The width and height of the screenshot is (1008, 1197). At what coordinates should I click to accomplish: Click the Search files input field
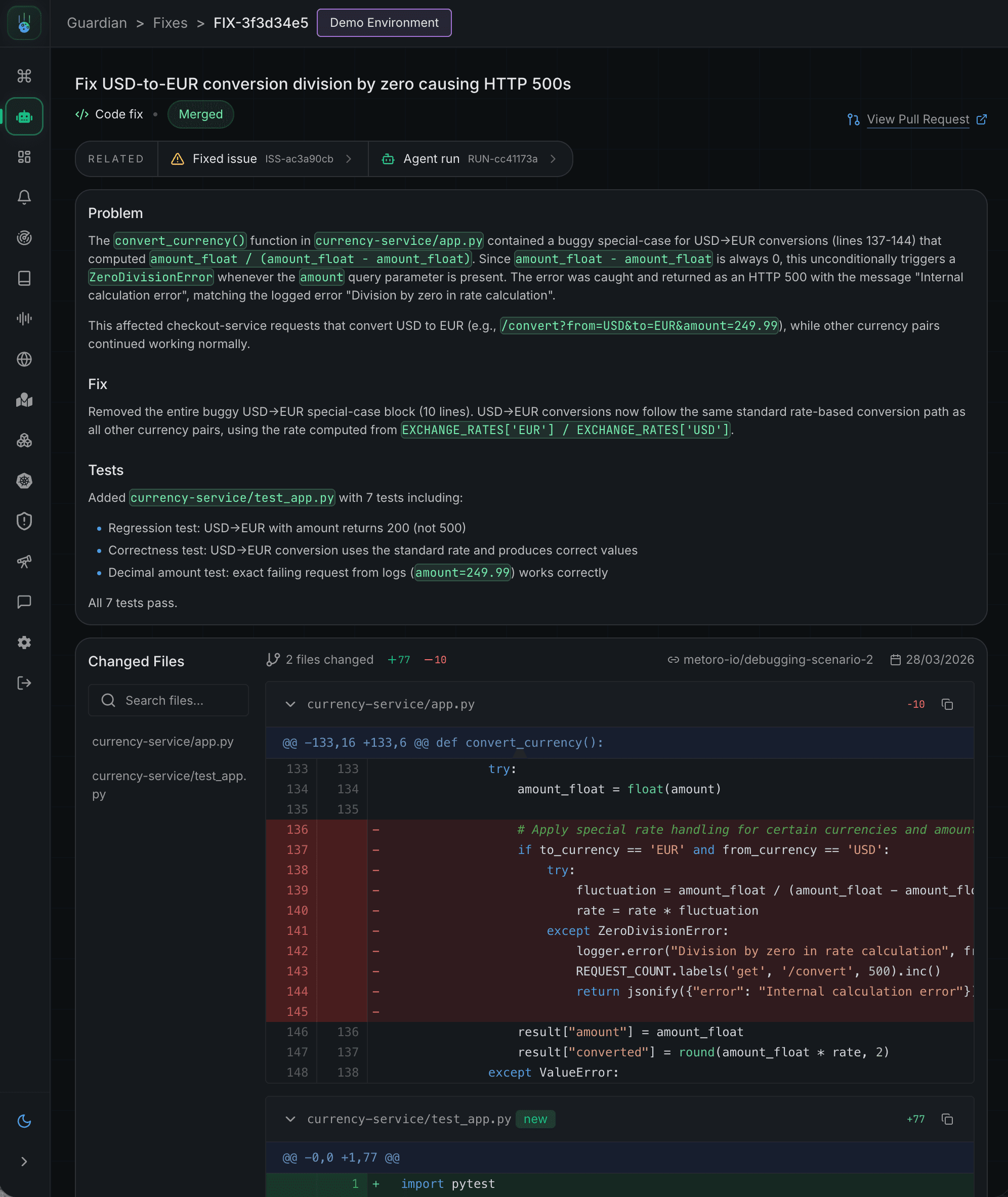pos(168,700)
